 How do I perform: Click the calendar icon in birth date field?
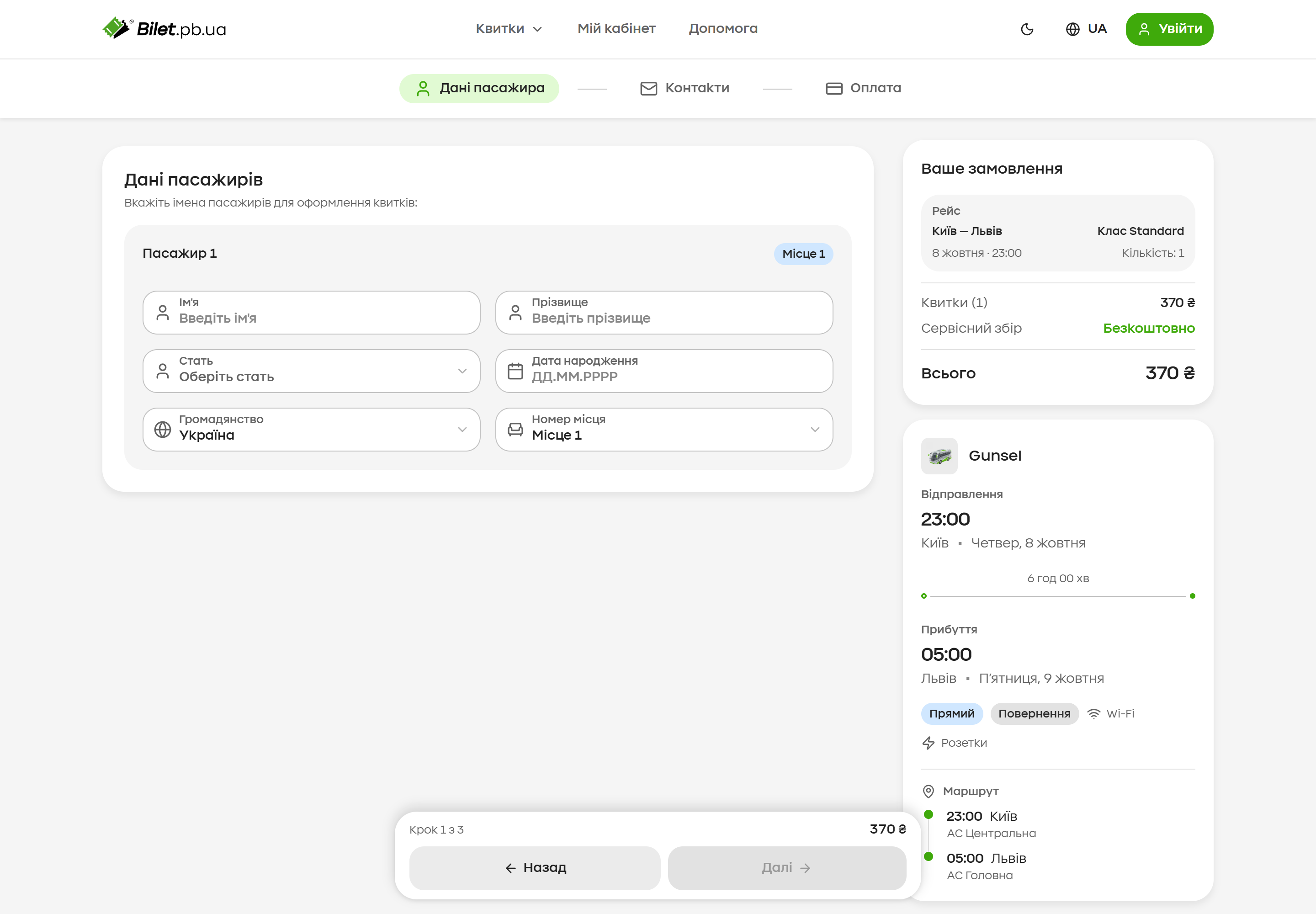click(515, 371)
